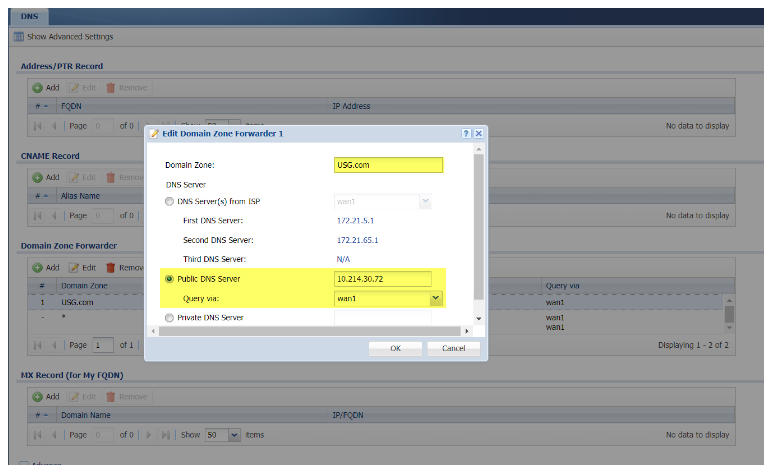Select the Public DNS Server radio button
This screenshot has width=773, height=474.
click(x=168, y=279)
